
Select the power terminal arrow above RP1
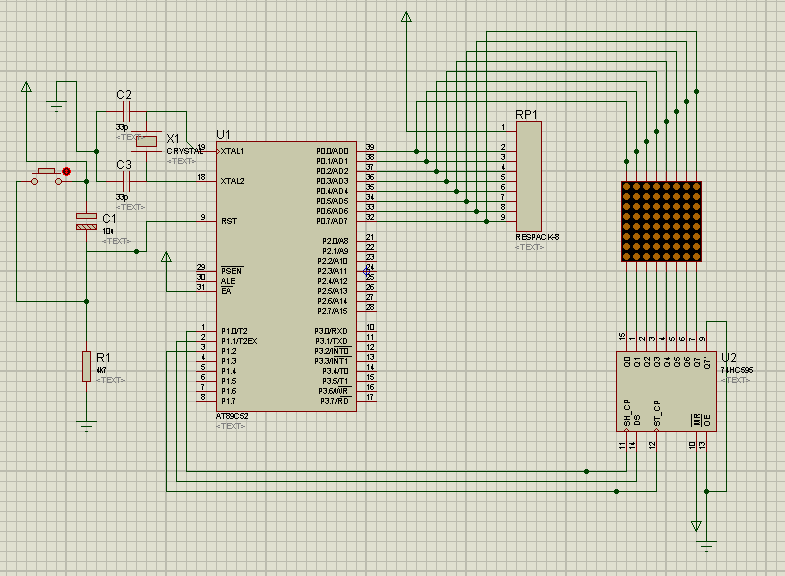pyautogui.click(x=406, y=18)
